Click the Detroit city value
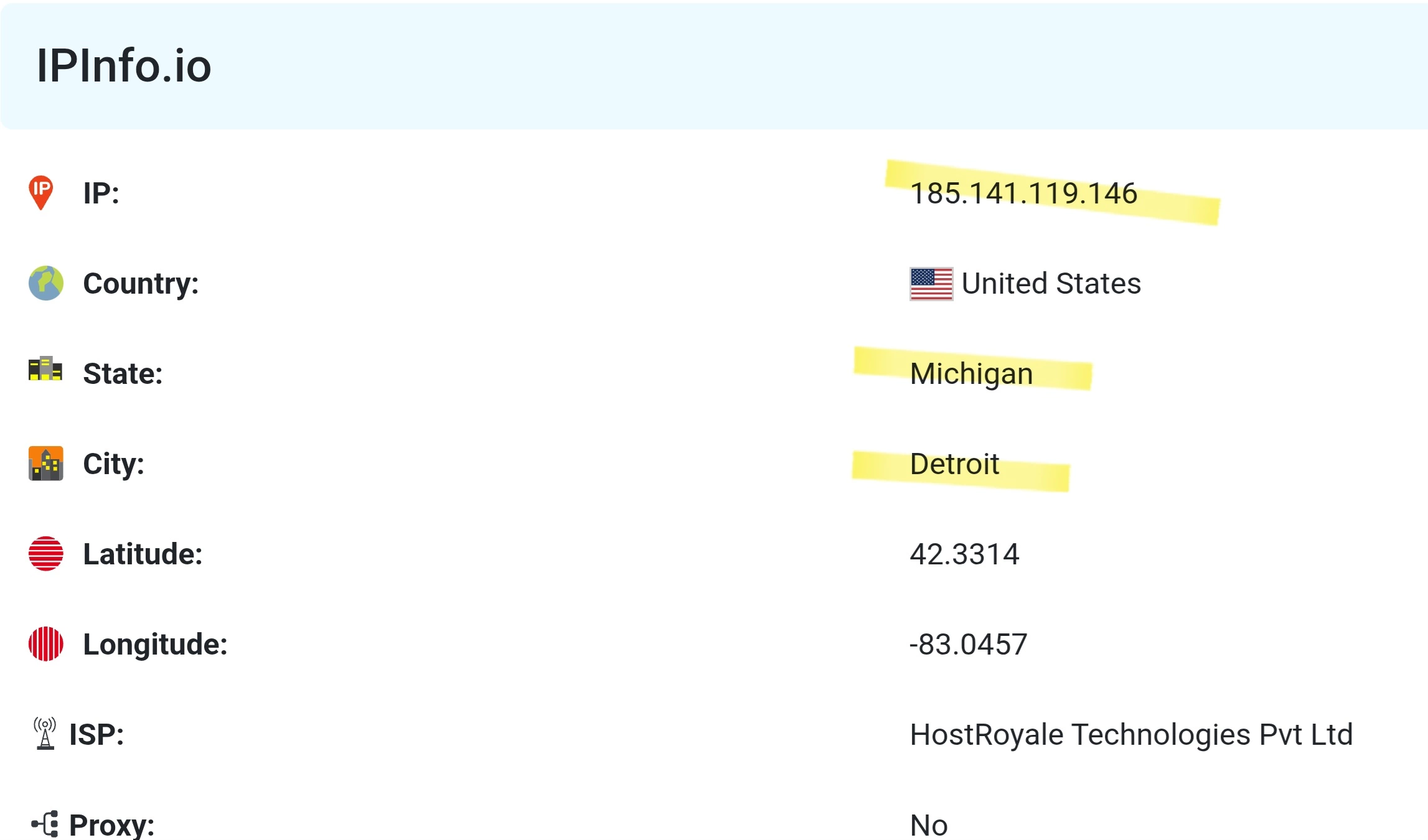Image resolution: width=1428 pixels, height=840 pixels. pyautogui.click(x=954, y=464)
